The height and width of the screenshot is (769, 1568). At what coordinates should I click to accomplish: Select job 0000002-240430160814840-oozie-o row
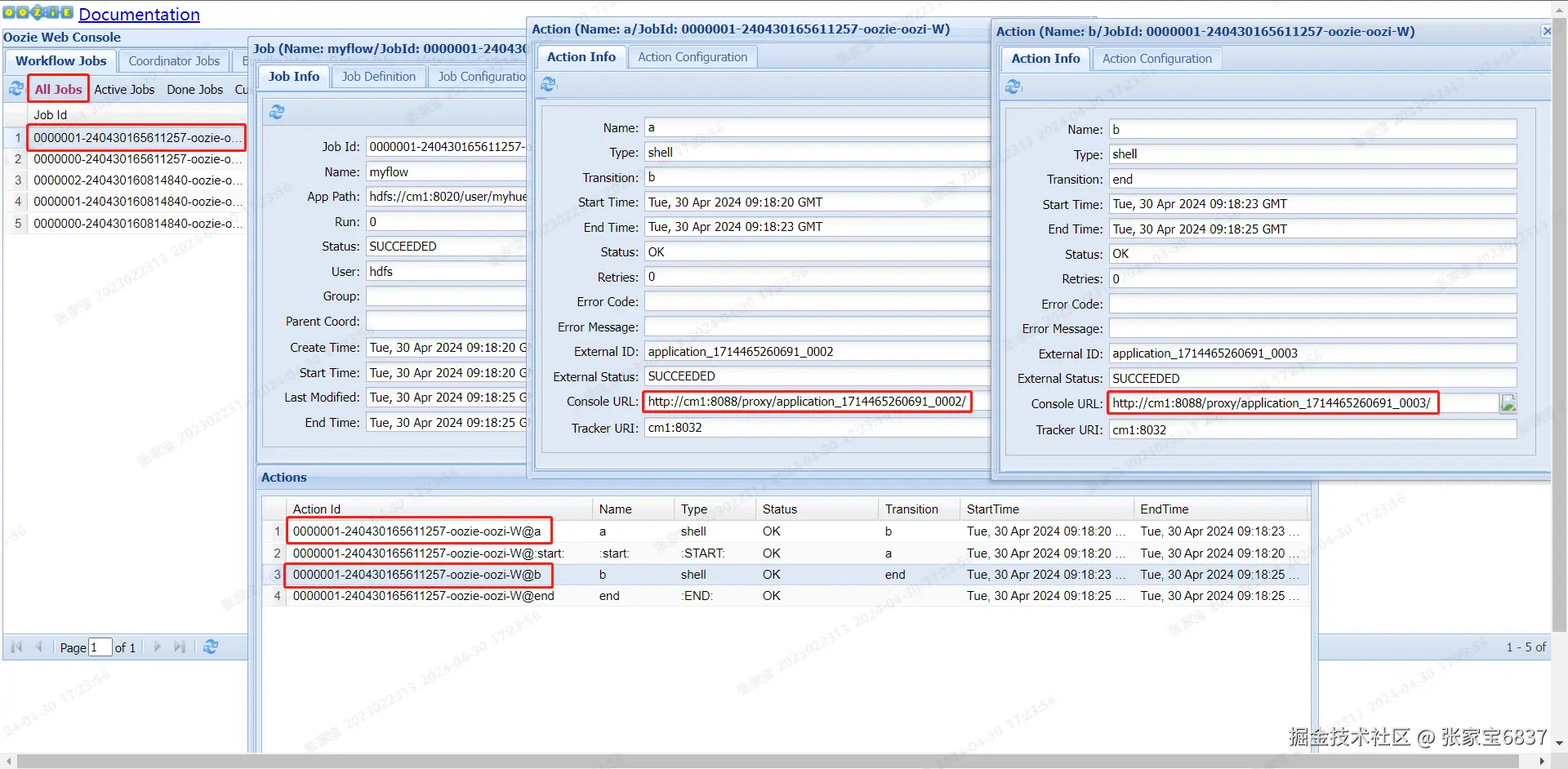click(x=126, y=180)
